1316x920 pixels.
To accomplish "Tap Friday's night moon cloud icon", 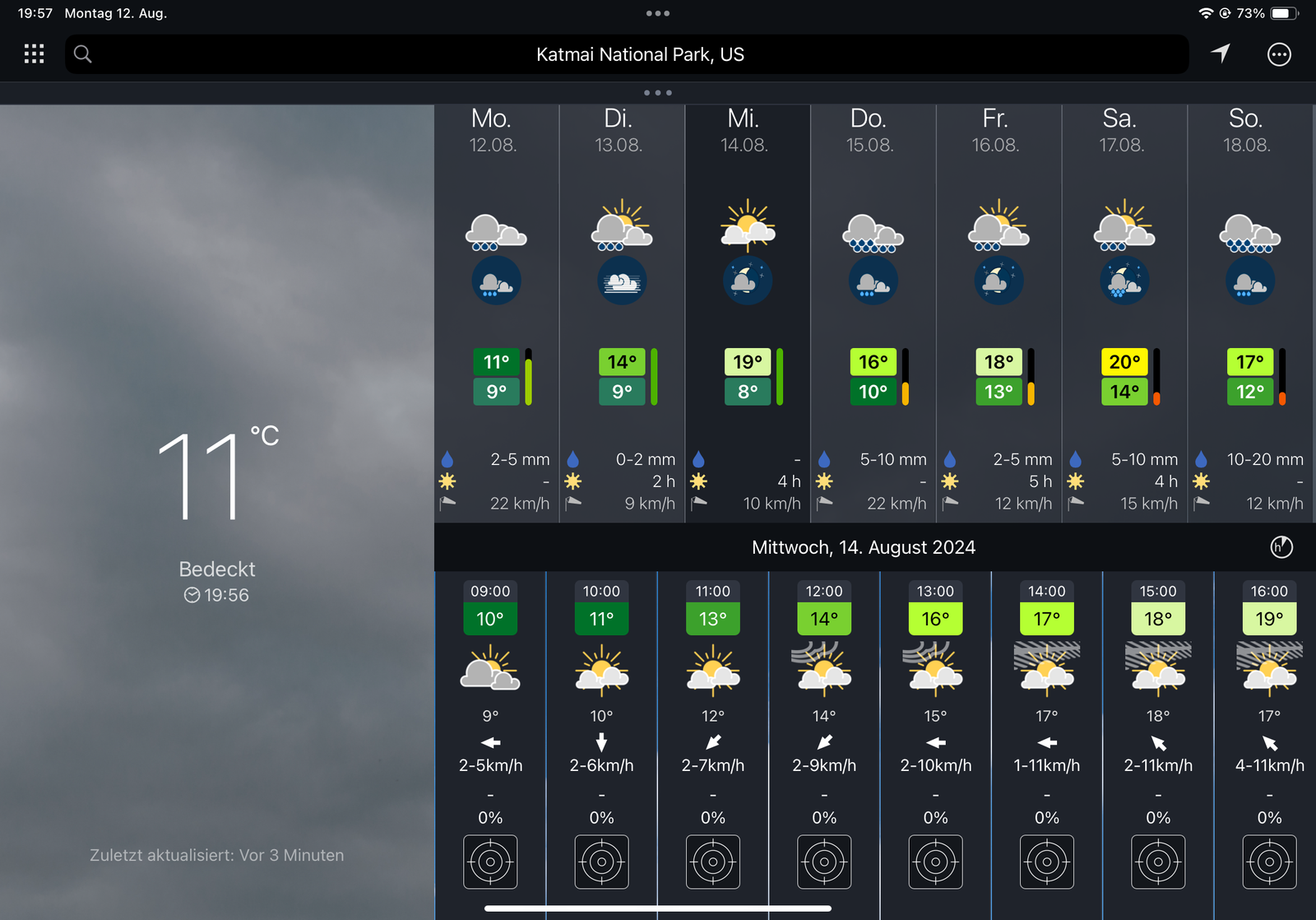I will pos(999,281).
